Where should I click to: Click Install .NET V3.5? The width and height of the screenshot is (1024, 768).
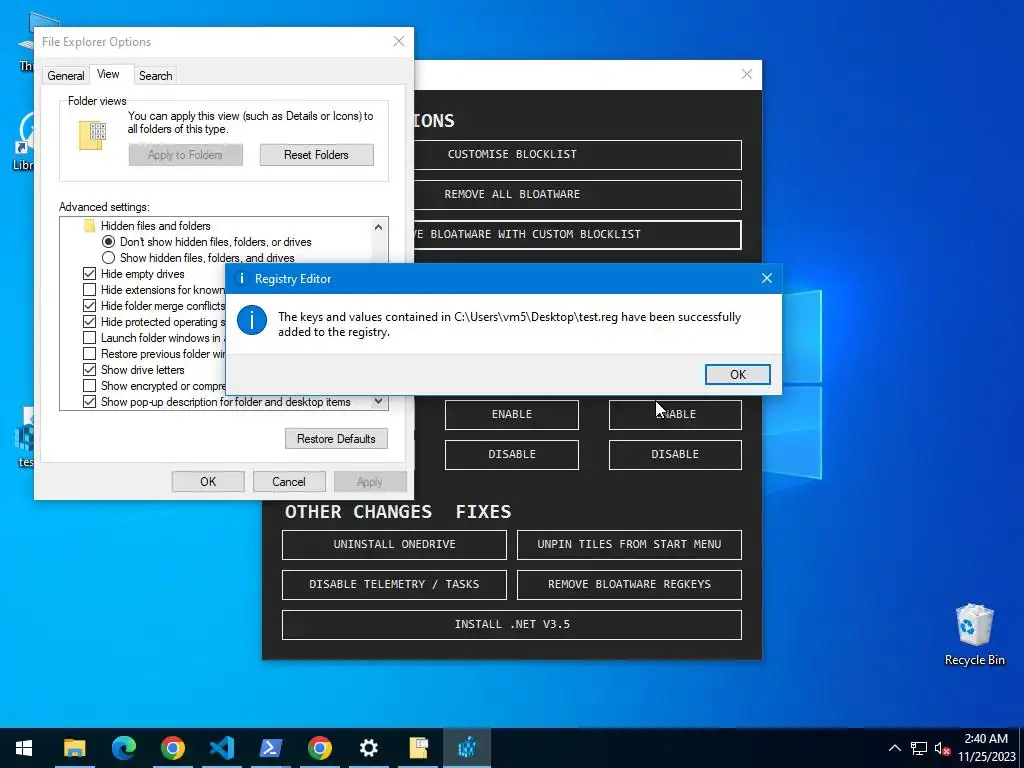click(x=511, y=625)
